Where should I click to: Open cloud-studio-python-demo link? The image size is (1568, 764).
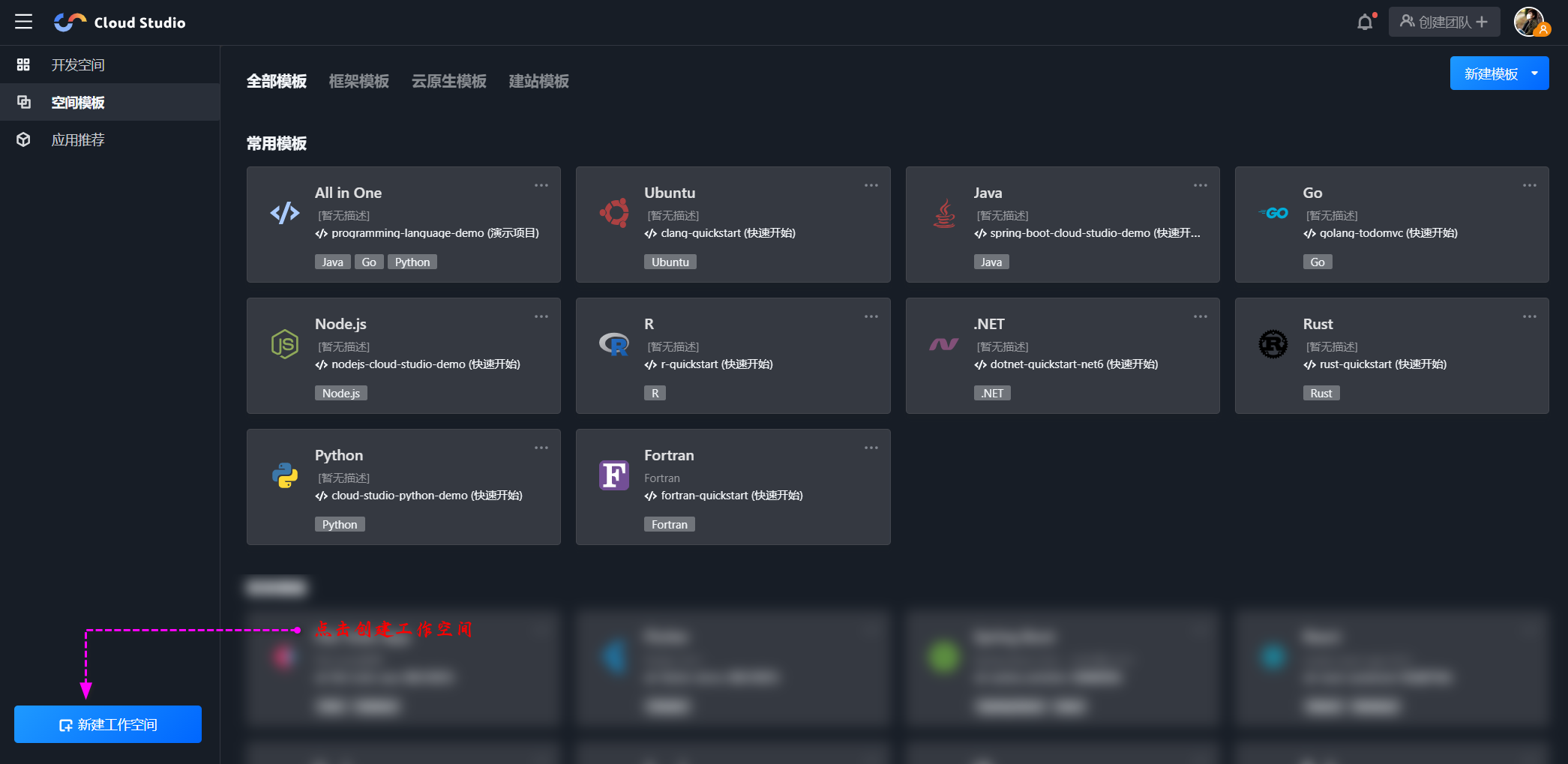[x=419, y=496]
